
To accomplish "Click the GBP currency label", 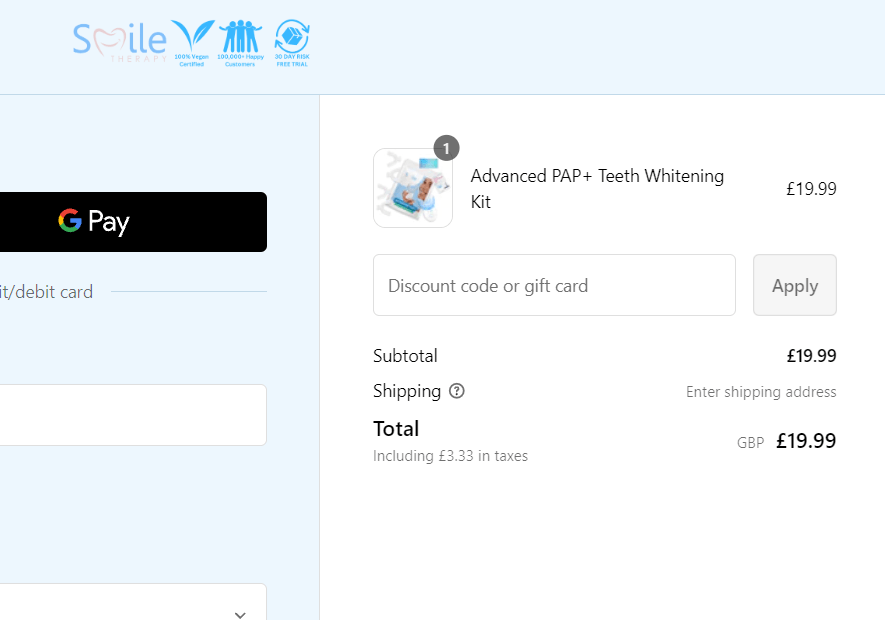I will [x=750, y=443].
